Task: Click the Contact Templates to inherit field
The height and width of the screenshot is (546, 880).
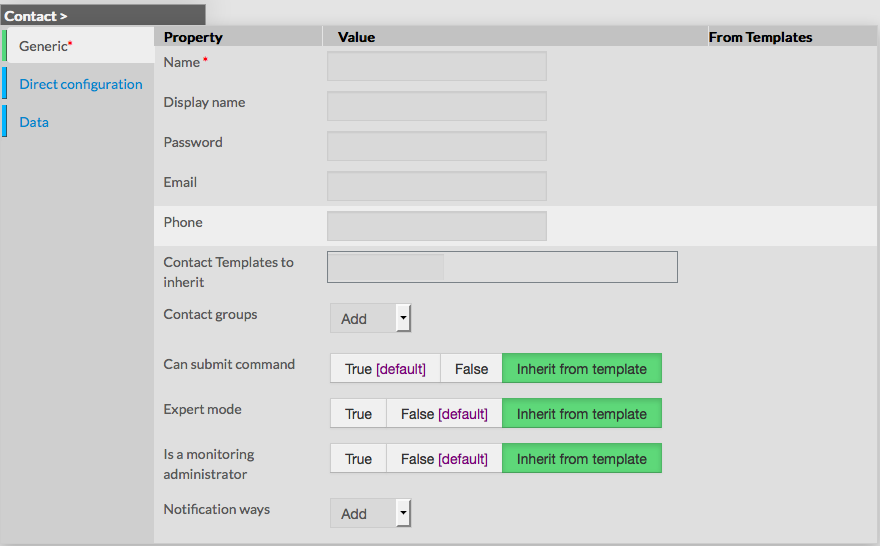Action: 502,267
